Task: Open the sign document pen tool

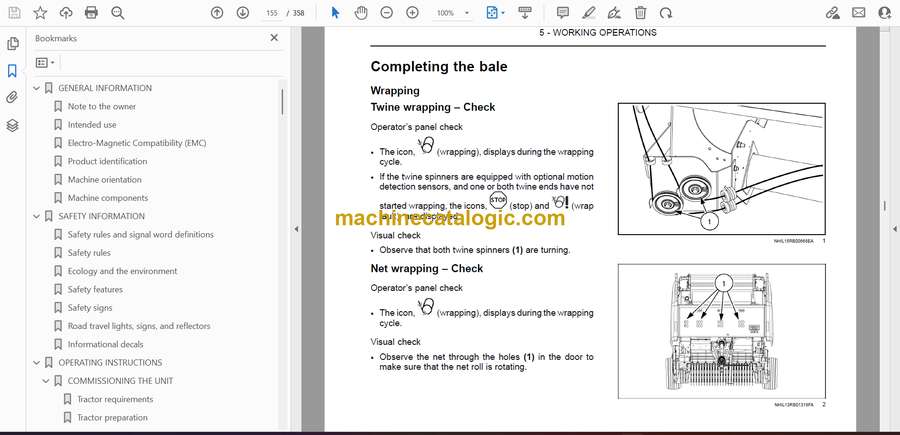Action: [x=614, y=13]
